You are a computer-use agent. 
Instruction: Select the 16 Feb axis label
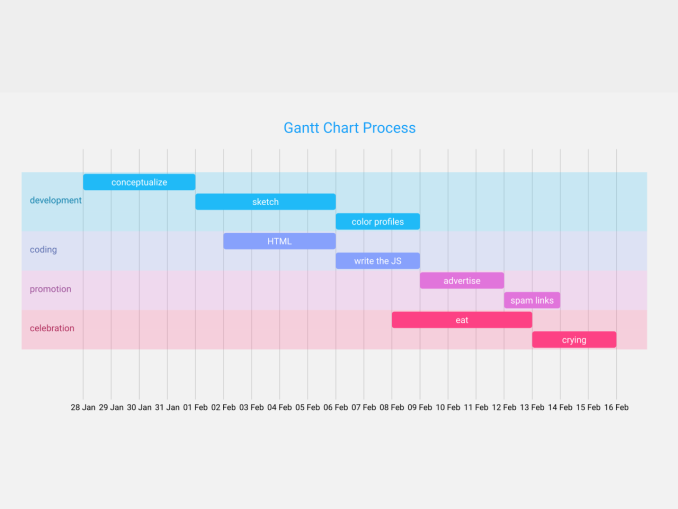click(x=615, y=408)
